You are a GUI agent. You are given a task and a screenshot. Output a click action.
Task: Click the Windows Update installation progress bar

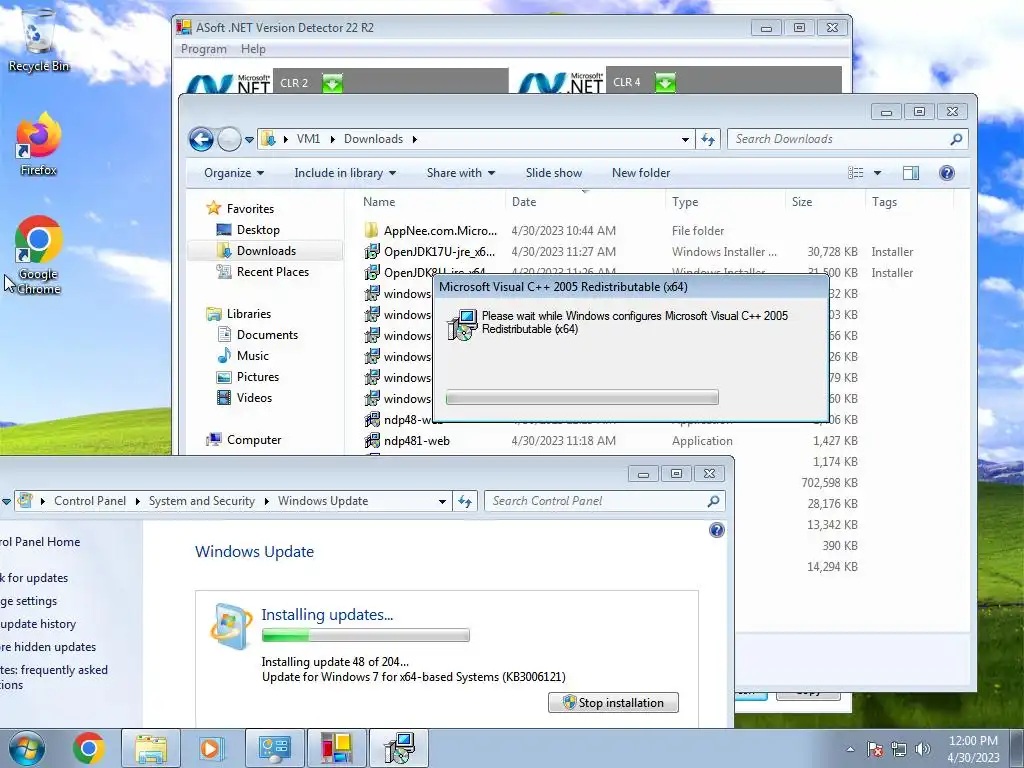point(366,635)
